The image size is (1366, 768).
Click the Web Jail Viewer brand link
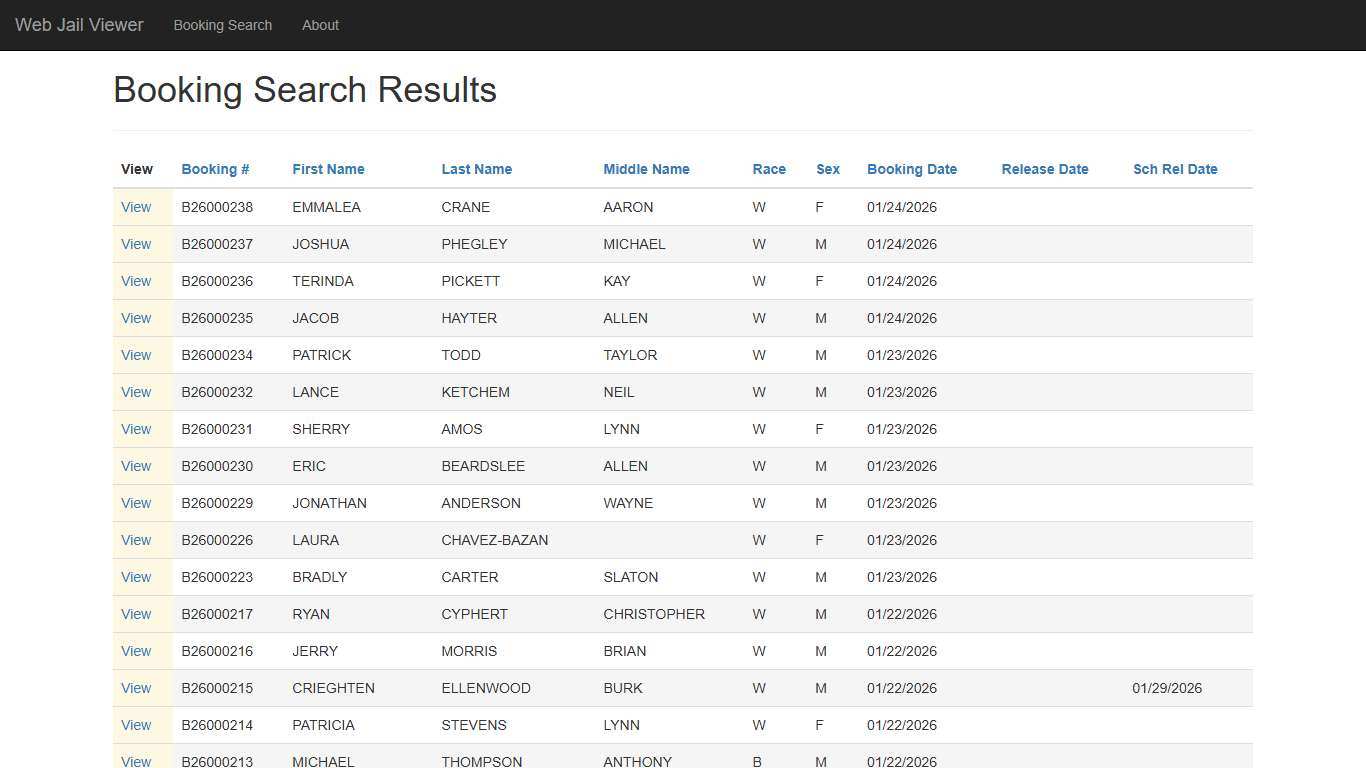78,25
